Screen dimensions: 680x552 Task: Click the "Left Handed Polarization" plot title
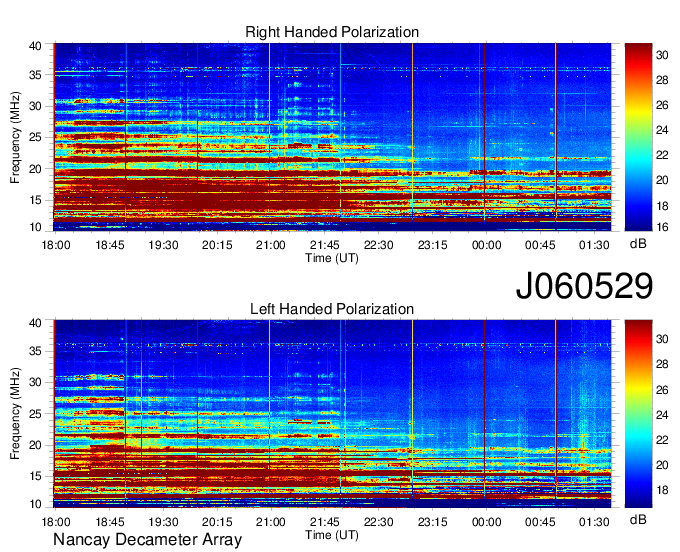(x=332, y=309)
